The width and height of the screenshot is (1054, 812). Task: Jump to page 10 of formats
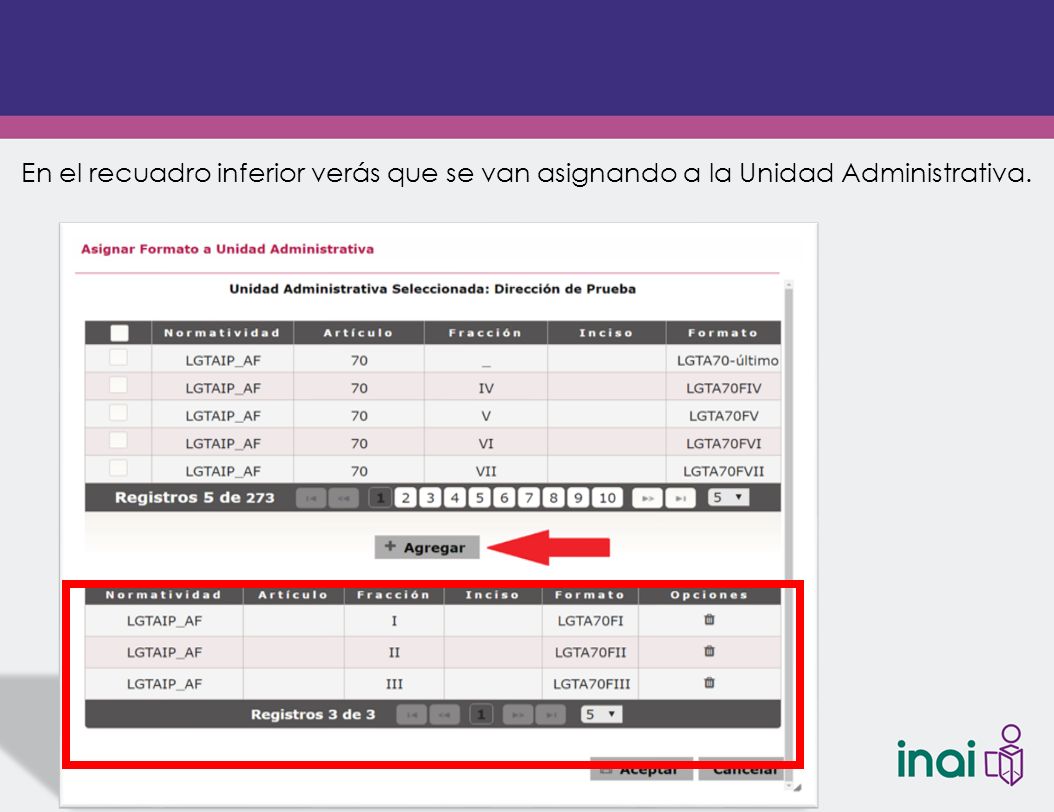(608, 498)
